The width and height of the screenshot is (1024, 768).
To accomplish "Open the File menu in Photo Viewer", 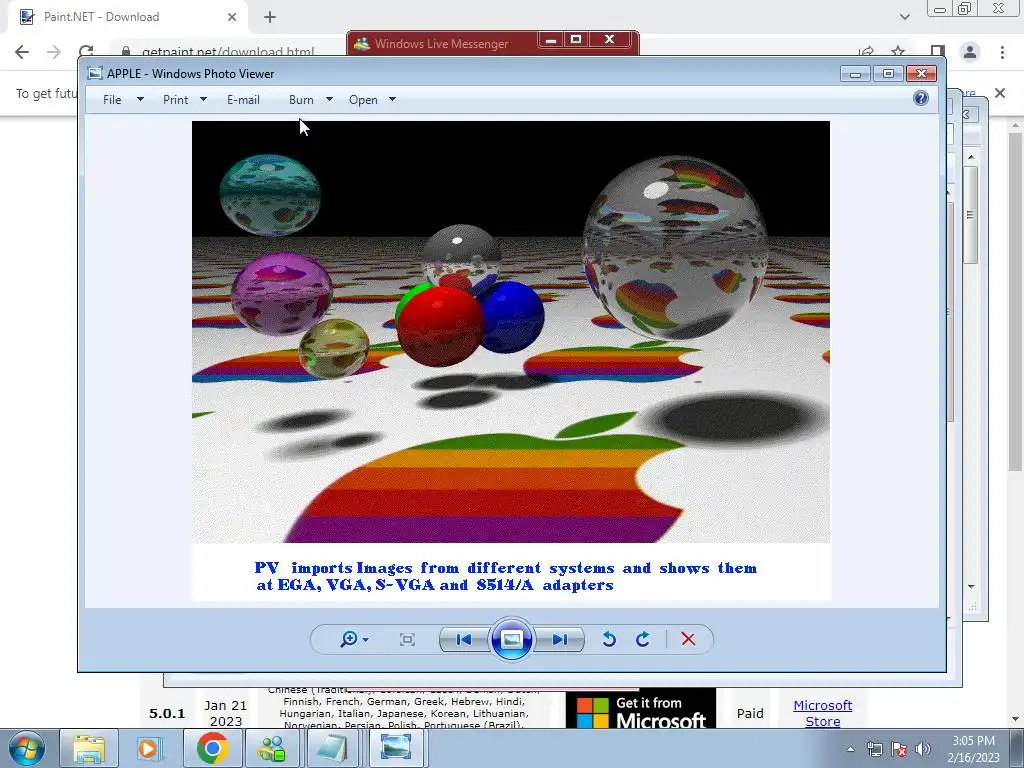I will (112, 100).
